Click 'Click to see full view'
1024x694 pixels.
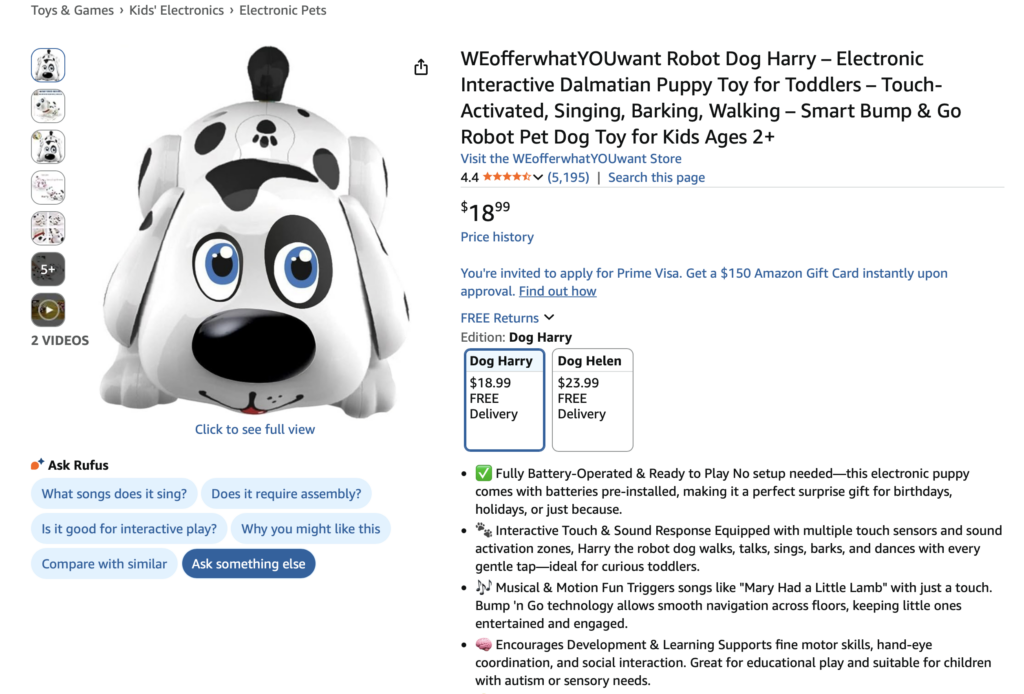click(x=254, y=429)
